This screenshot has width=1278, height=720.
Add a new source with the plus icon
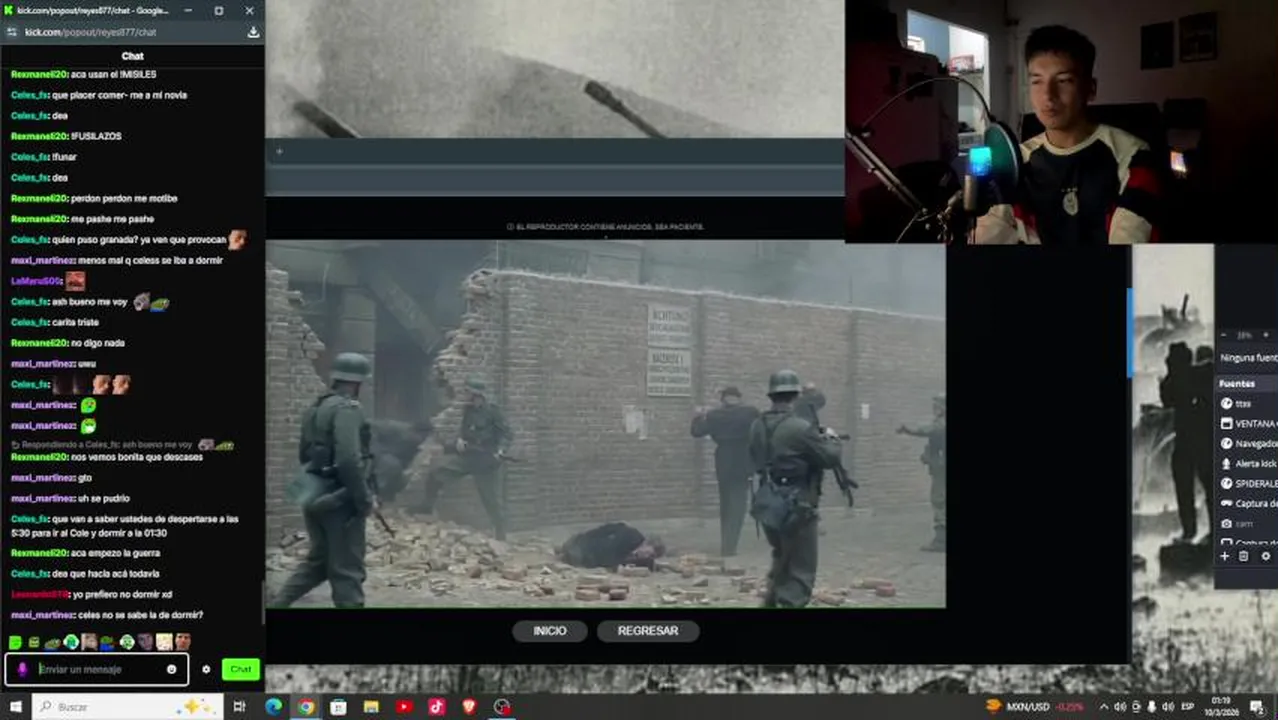tap(1225, 556)
